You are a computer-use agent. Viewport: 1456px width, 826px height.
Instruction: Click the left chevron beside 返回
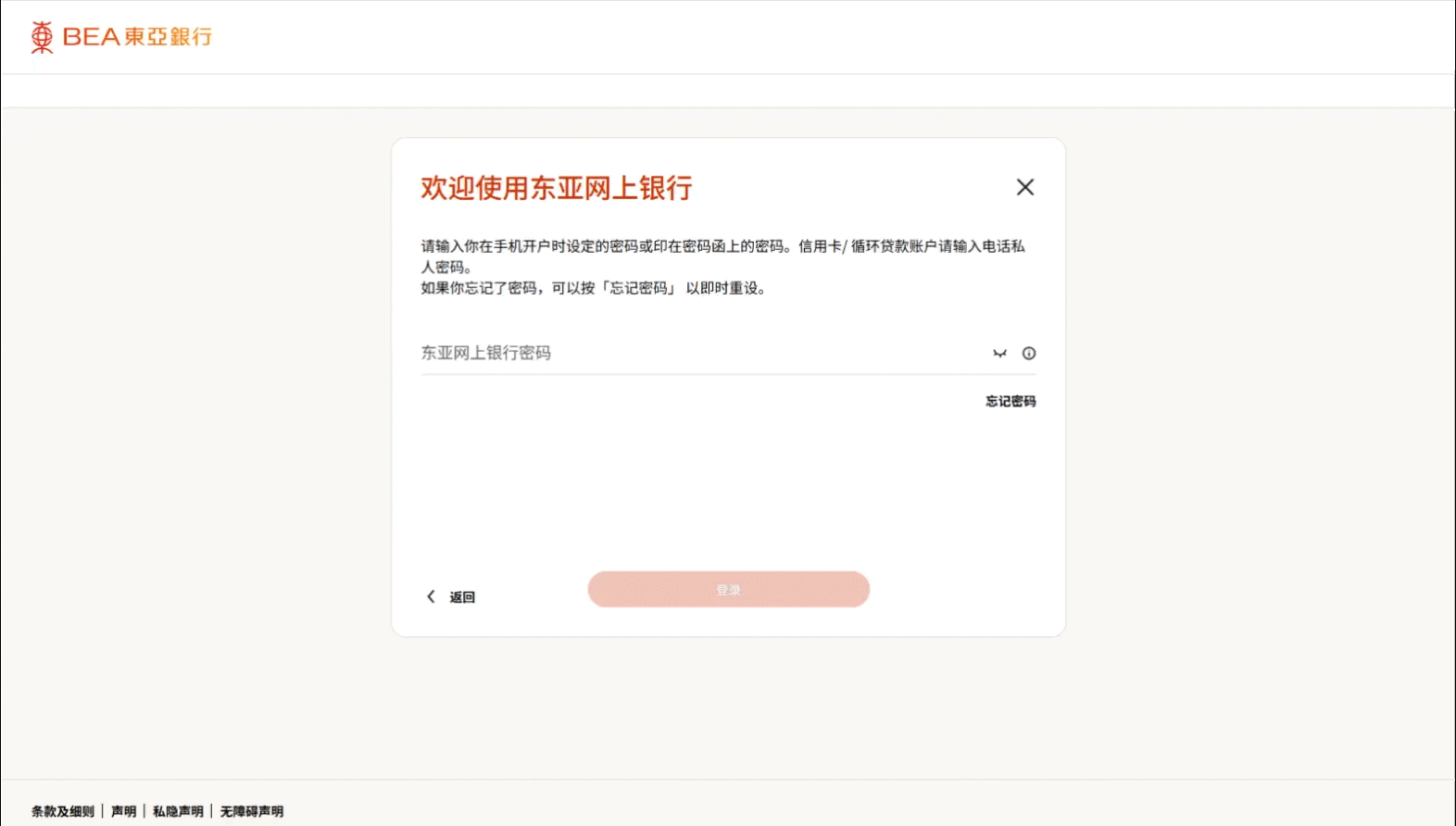431,596
